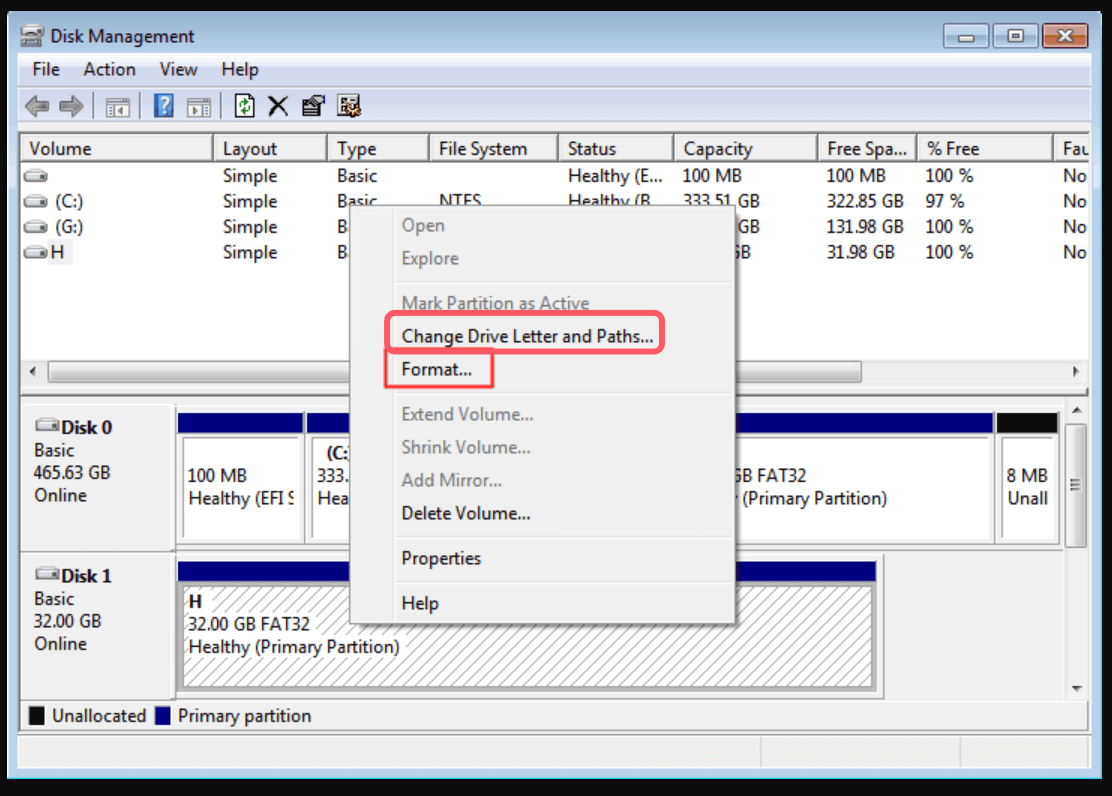Toggle the console tree pane icon
Image resolution: width=1112 pixels, height=796 pixels.
click(x=118, y=106)
